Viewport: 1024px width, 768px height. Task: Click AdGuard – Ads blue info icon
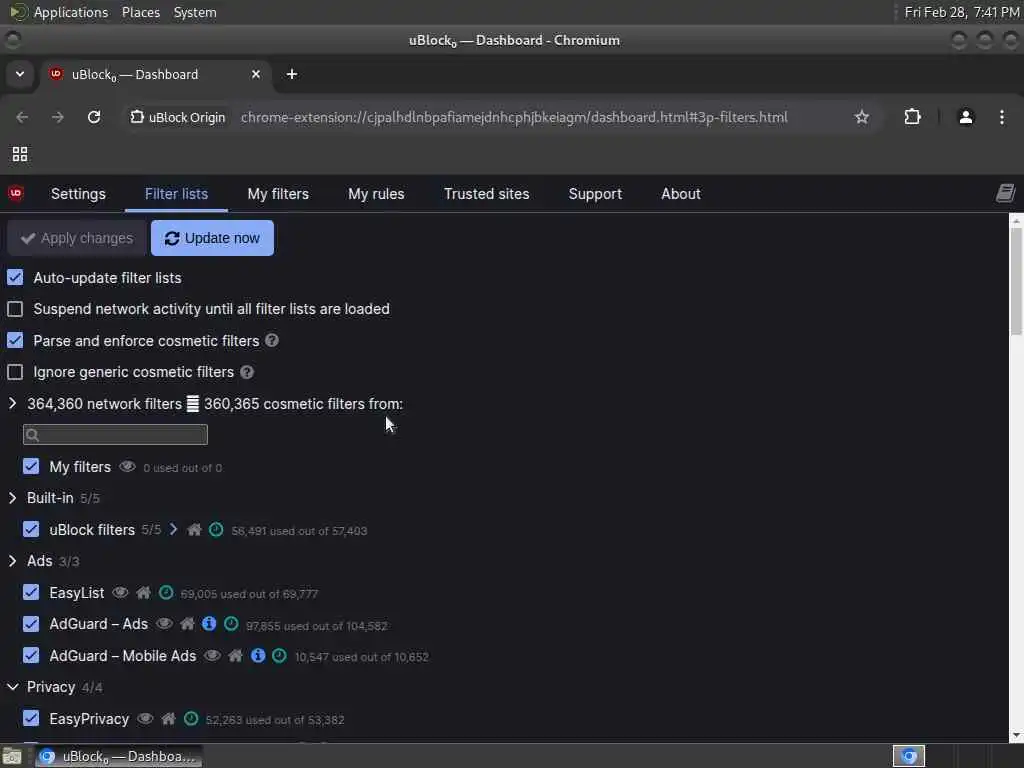pyautogui.click(x=209, y=624)
